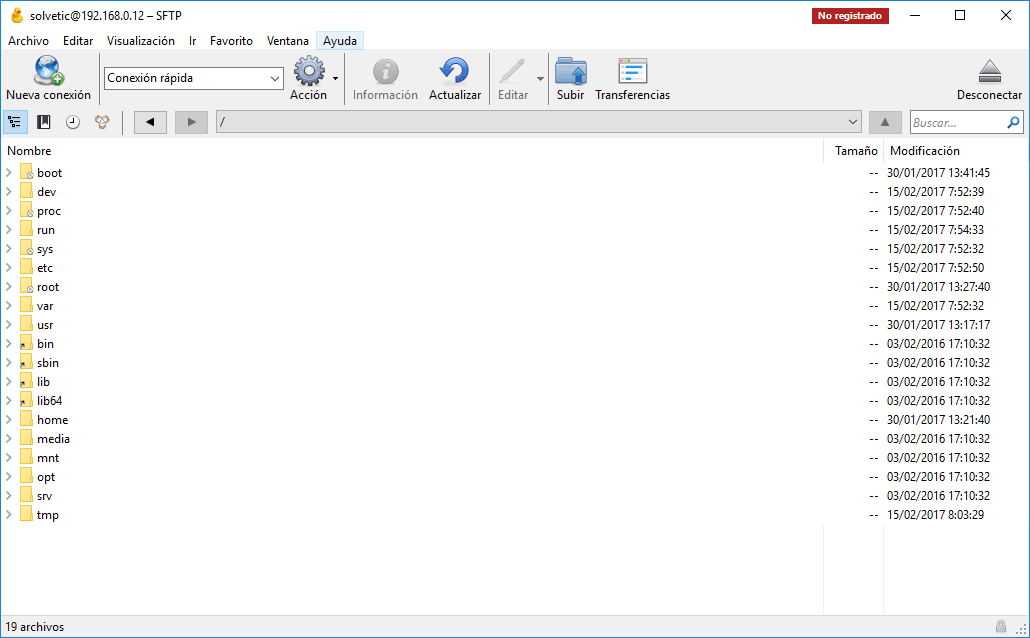The image size is (1030, 638).
Task: Open the Ventana menu
Action: 288,41
